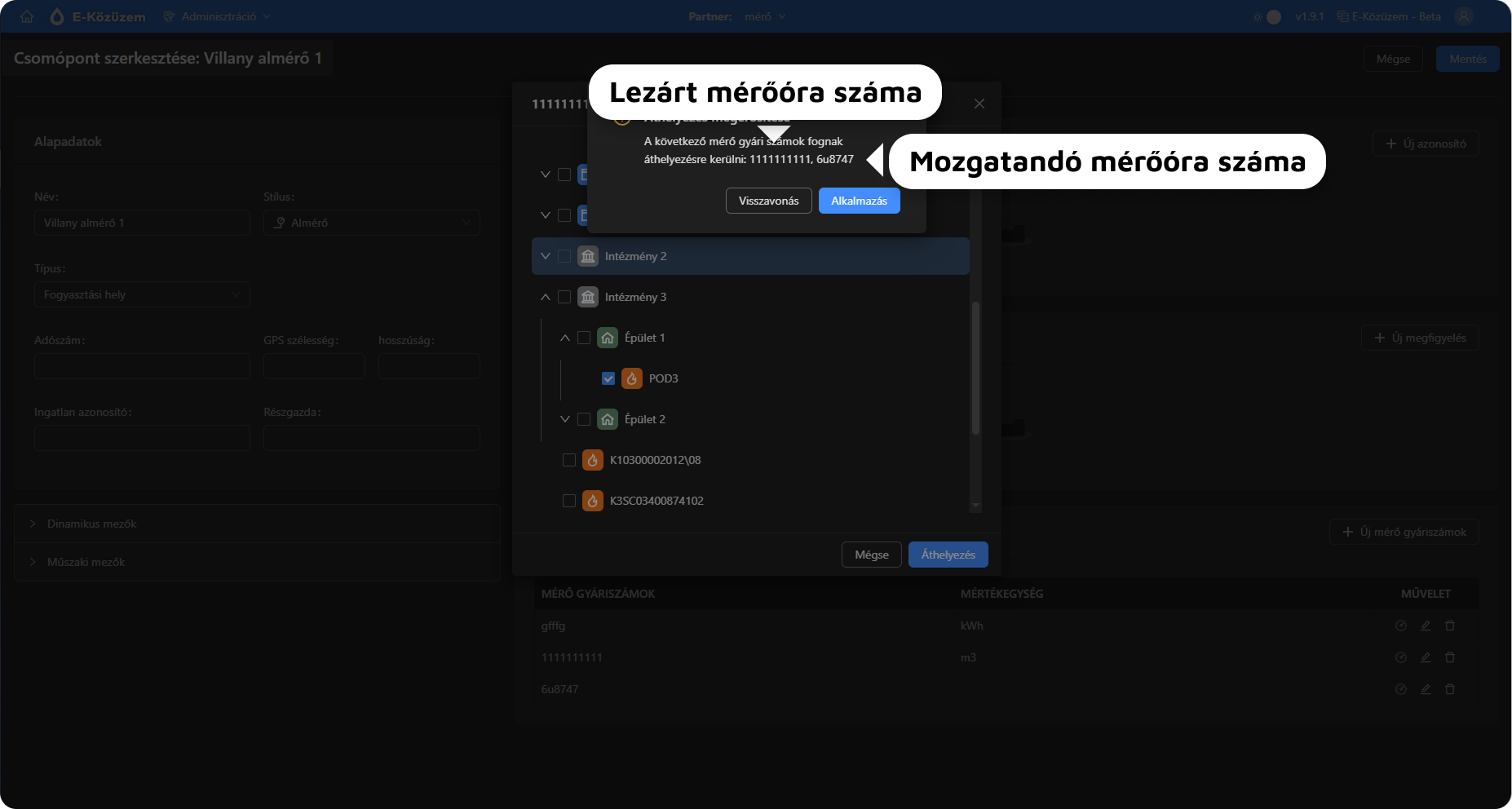The height and width of the screenshot is (809, 1512).
Task: Click the meter icon beside K10300002012\08
Action: pos(592,459)
